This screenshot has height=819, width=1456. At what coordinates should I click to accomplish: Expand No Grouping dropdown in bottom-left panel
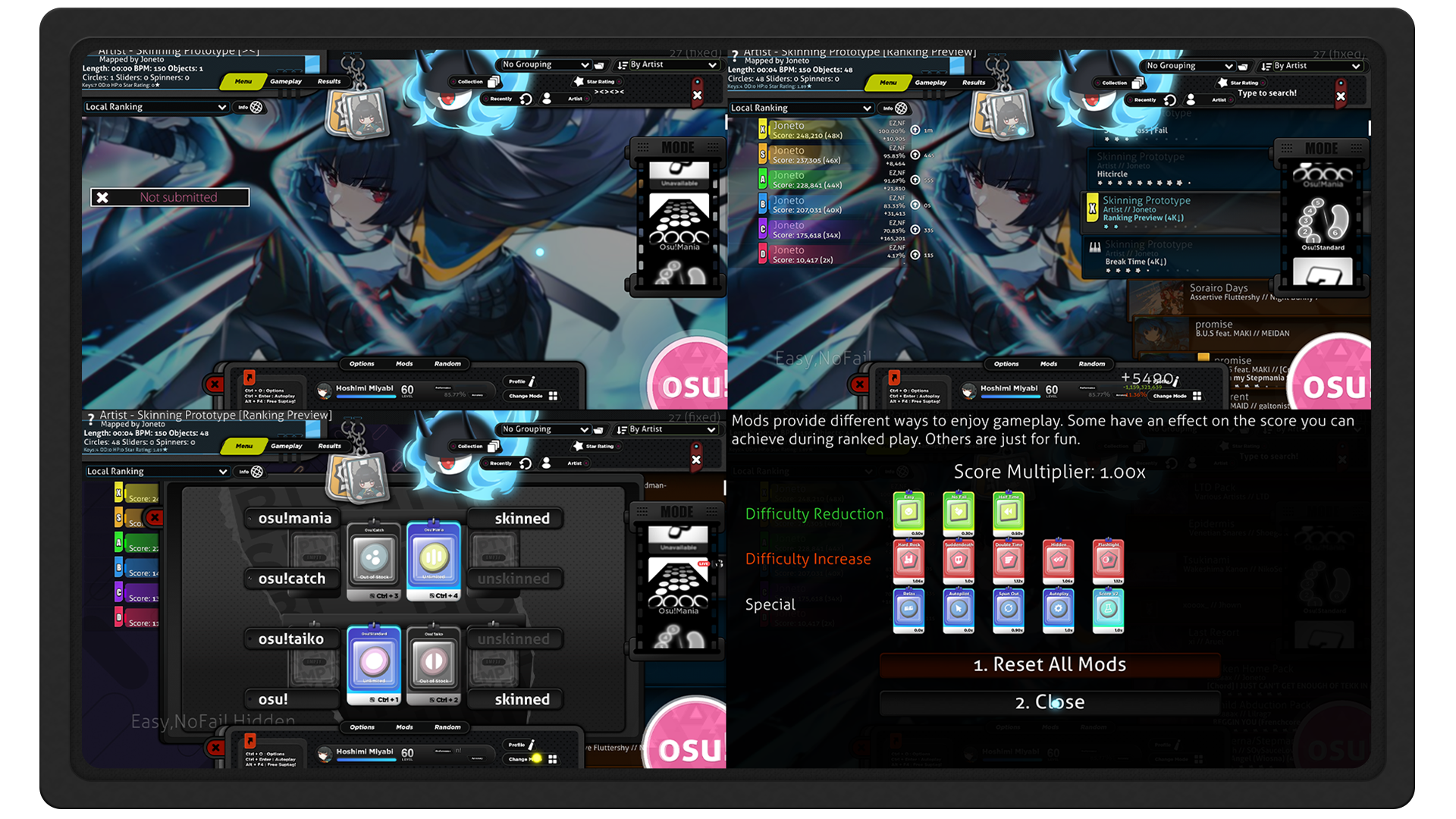point(545,429)
